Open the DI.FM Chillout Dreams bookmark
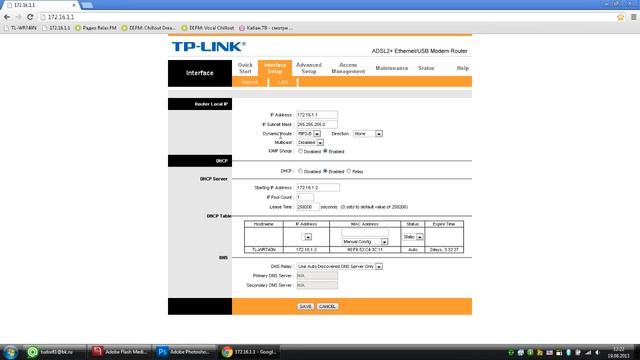 [149, 28]
